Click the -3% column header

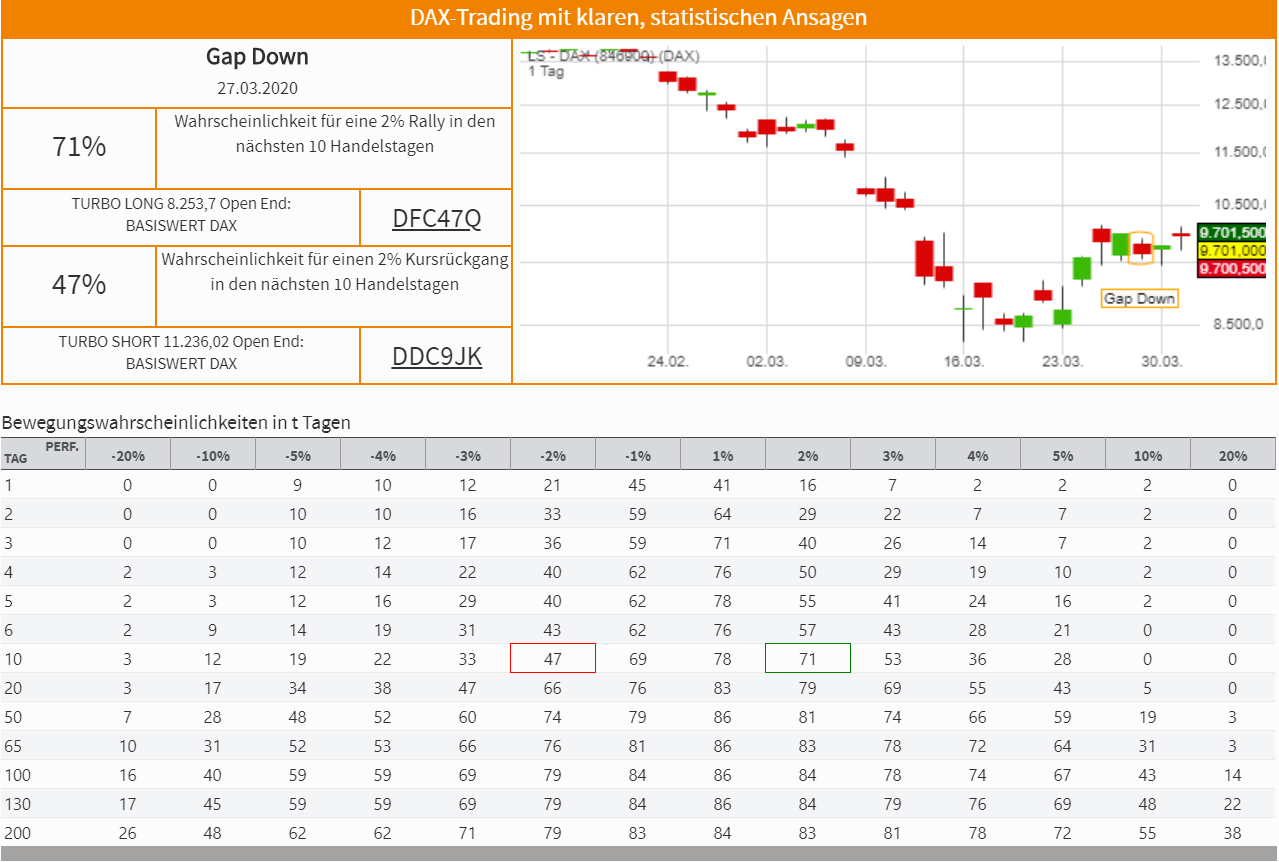pyautogui.click(x=468, y=455)
